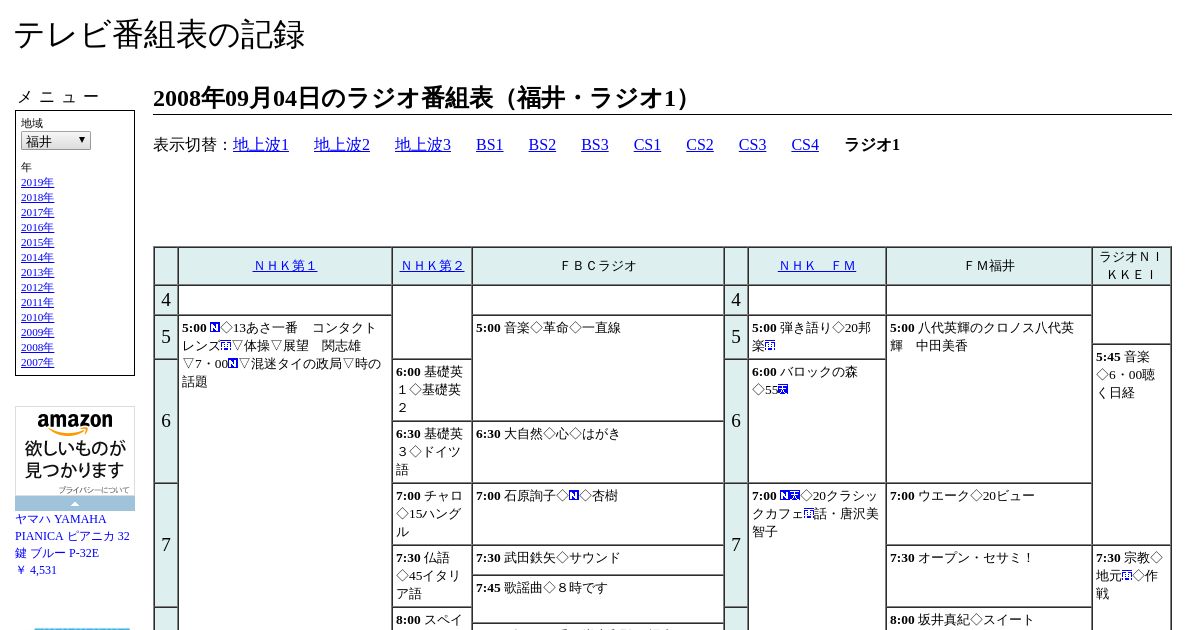This screenshot has width=1200, height=630.
Task: Click the page heading 2008年09月04日のラジオ番組表
Action: pos(425,98)
